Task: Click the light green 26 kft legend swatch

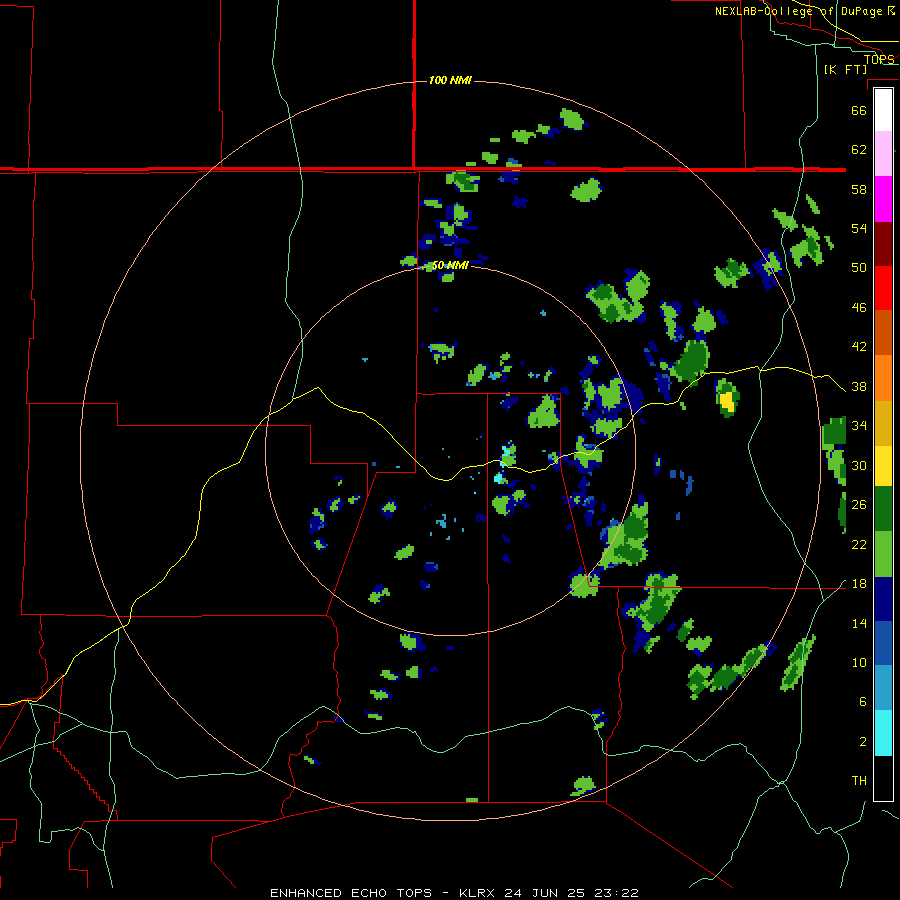Action: [883, 554]
